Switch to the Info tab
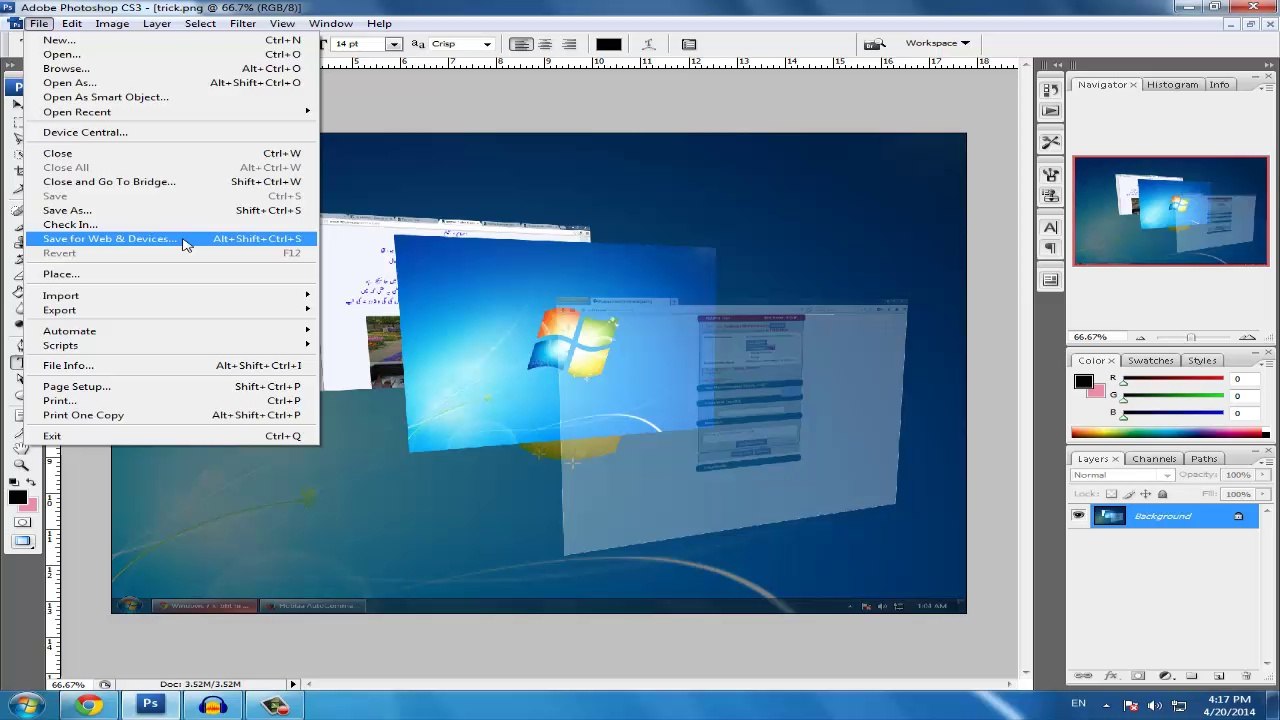The height and width of the screenshot is (720, 1280). pyautogui.click(x=1219, y=85)
